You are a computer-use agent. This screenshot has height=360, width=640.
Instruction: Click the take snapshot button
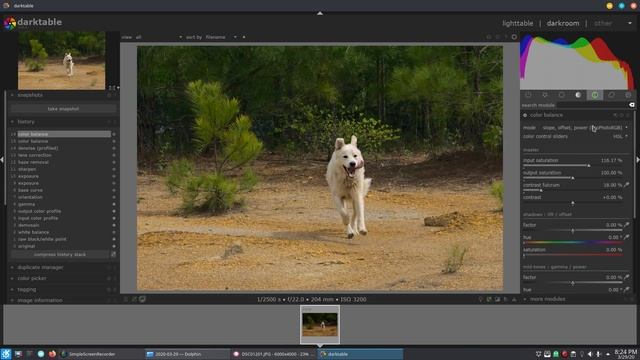tap(63, 109)
